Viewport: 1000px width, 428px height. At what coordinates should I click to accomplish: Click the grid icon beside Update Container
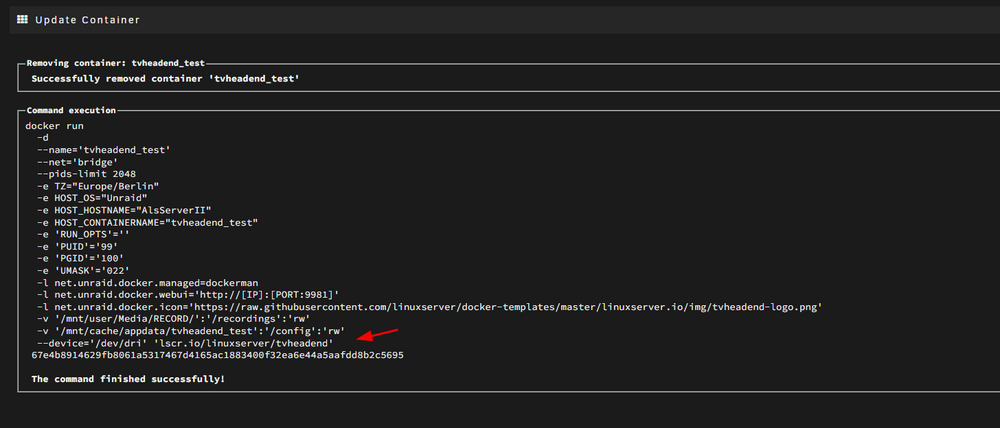pos(22,20)
